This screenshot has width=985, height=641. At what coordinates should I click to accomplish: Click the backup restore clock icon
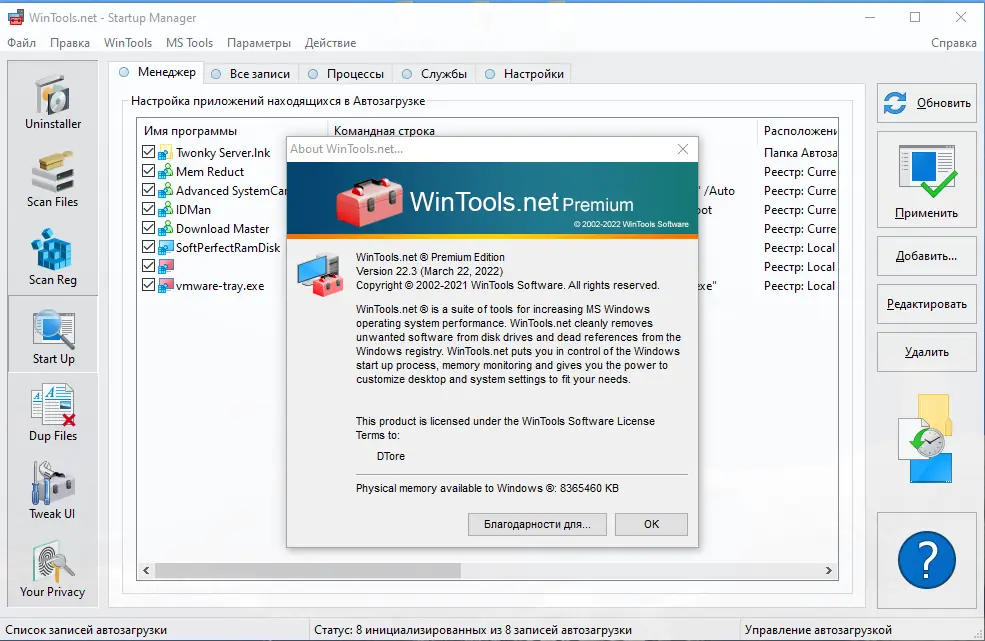coord(927,439)
